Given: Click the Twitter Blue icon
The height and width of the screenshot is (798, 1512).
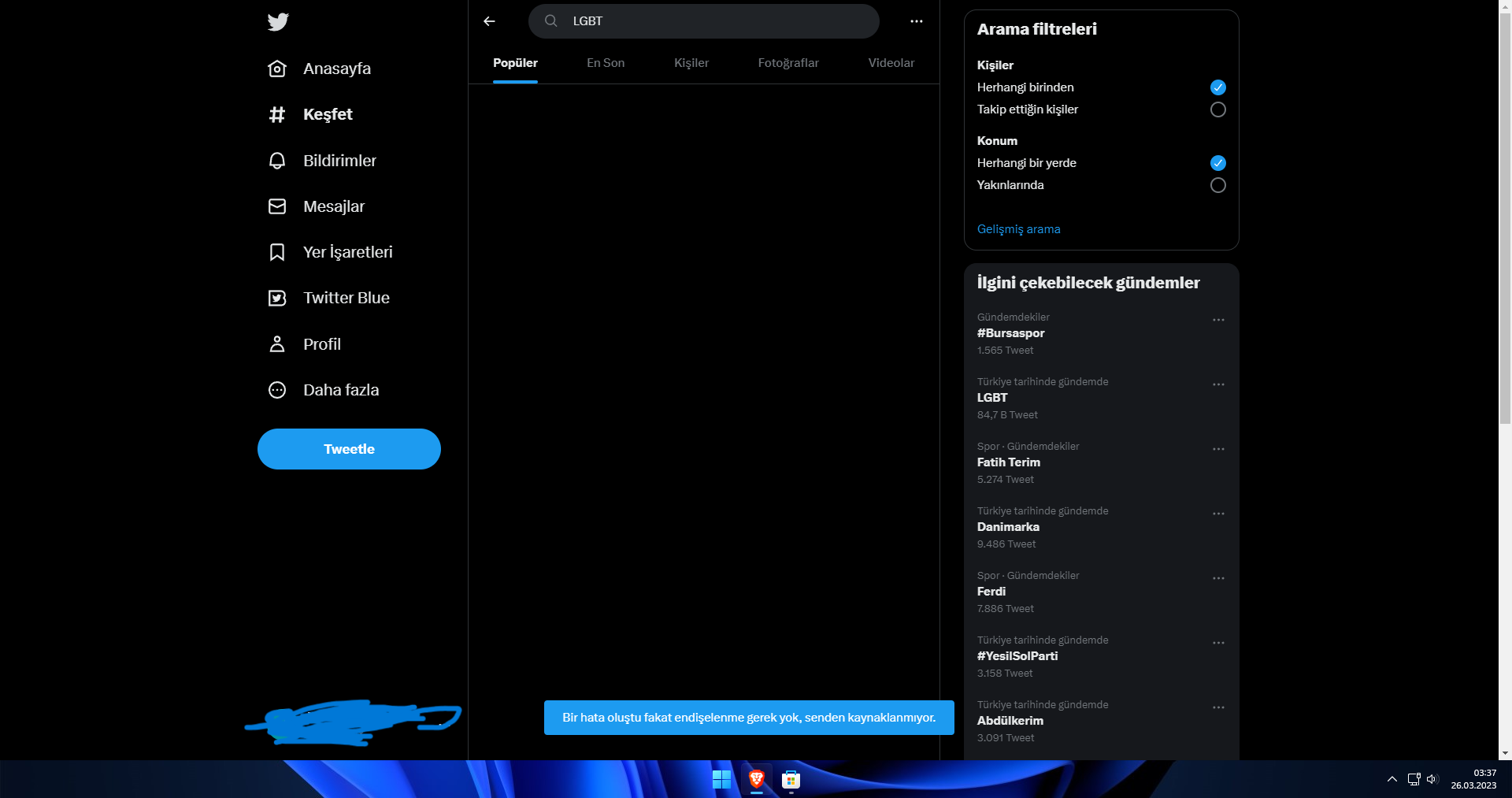Looking at the screenshot, I should tap(277, 298).
